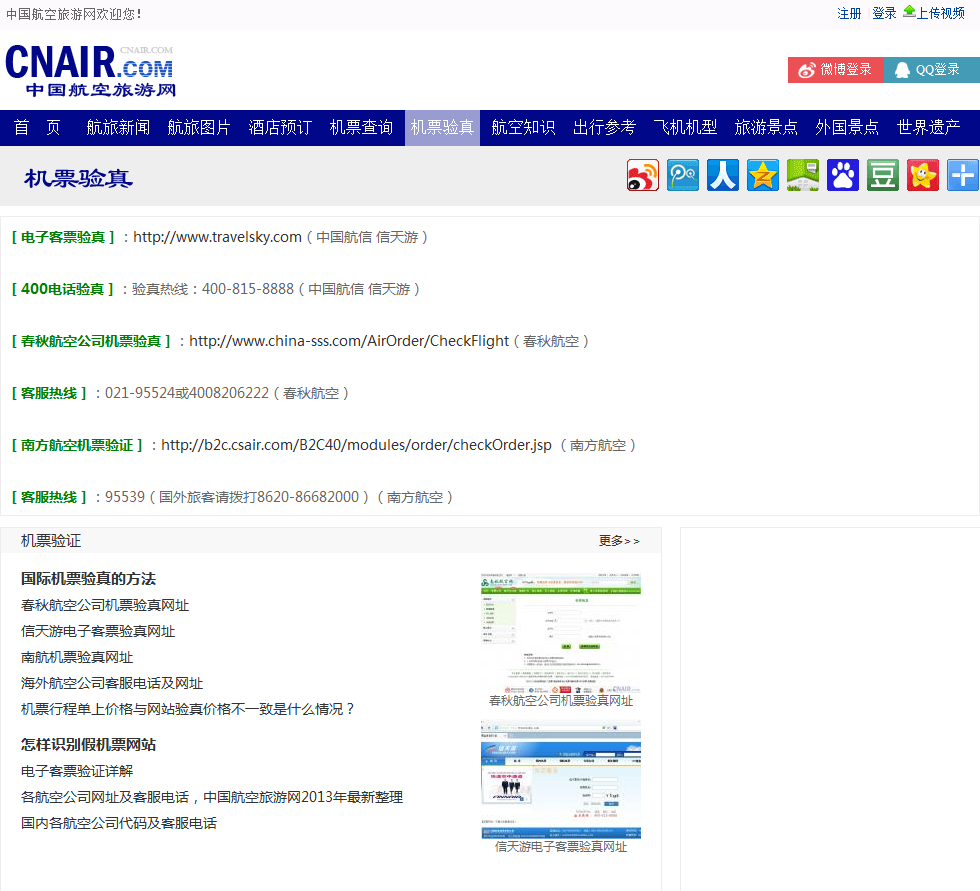Open 各航空公司网址及客服电话 article
This screenshot has width=980, height=891.
click(212, 797)
